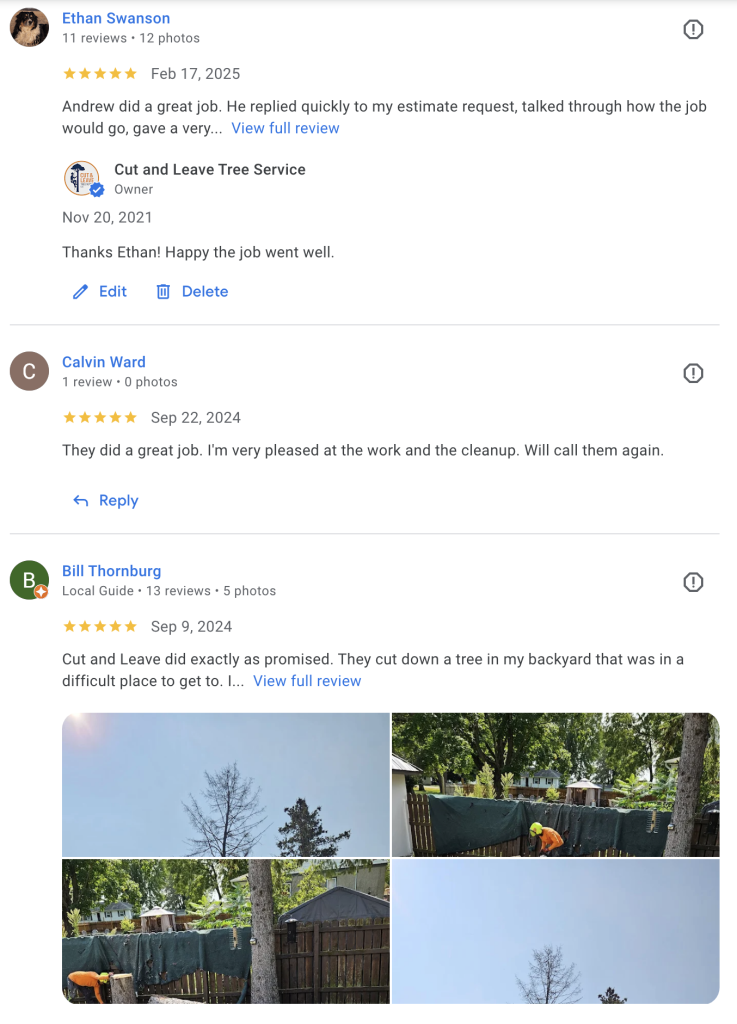Expand Ethan Swanson's full review
The height and width of the screenshot is (1024, 737).
[285, 128]
